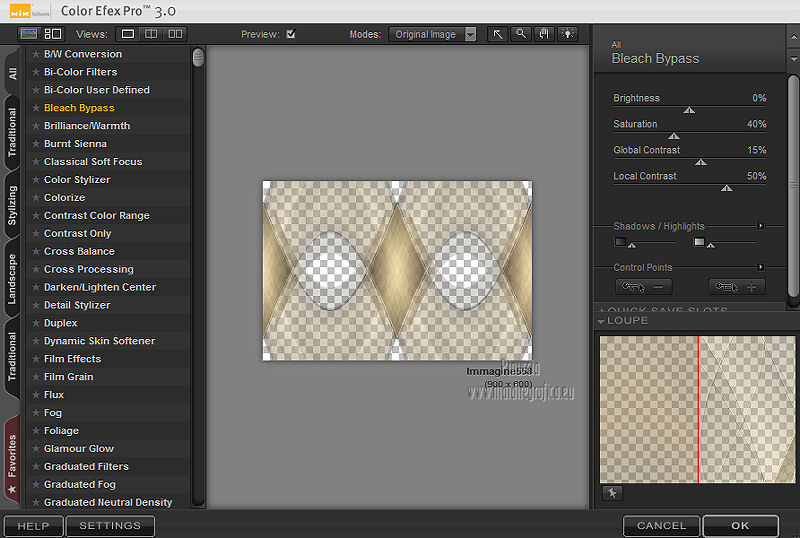The width and height of the screenshot is (800, 538).
Task: Toggle favorite star for Colorize filter
Action: click(x=36, y=198)
